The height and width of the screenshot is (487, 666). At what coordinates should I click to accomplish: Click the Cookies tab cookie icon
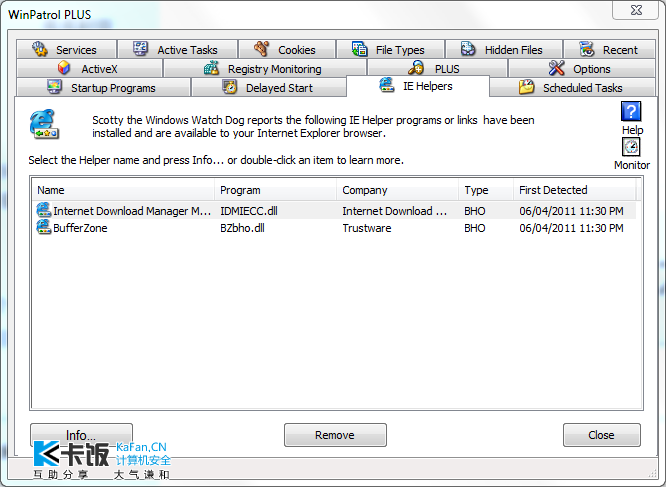(x=261, y=49)
